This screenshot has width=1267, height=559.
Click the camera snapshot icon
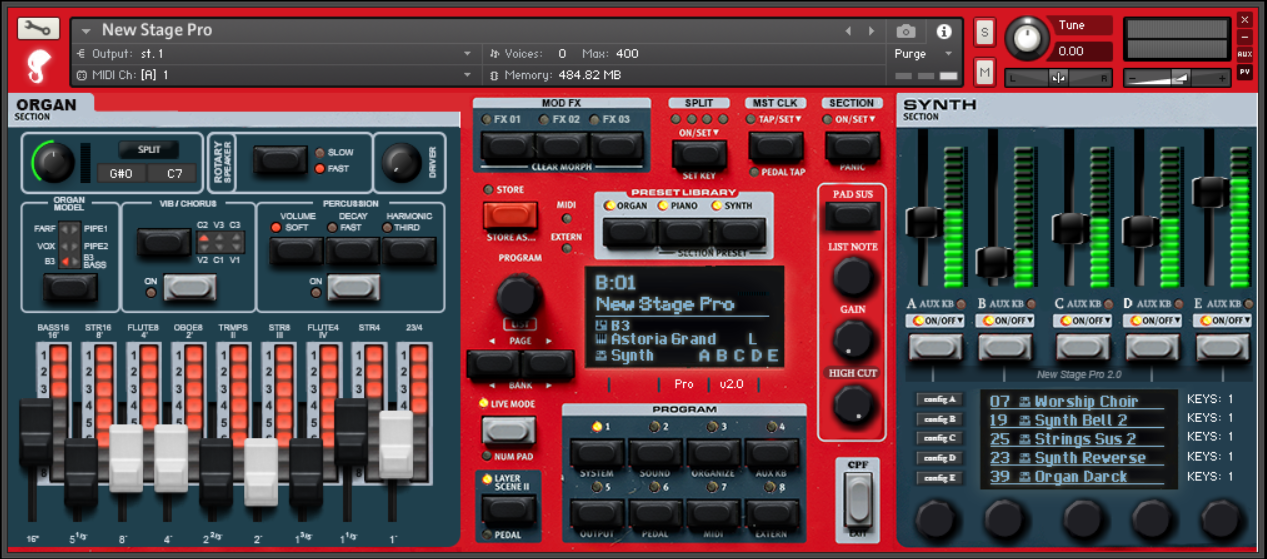[906, 31]
